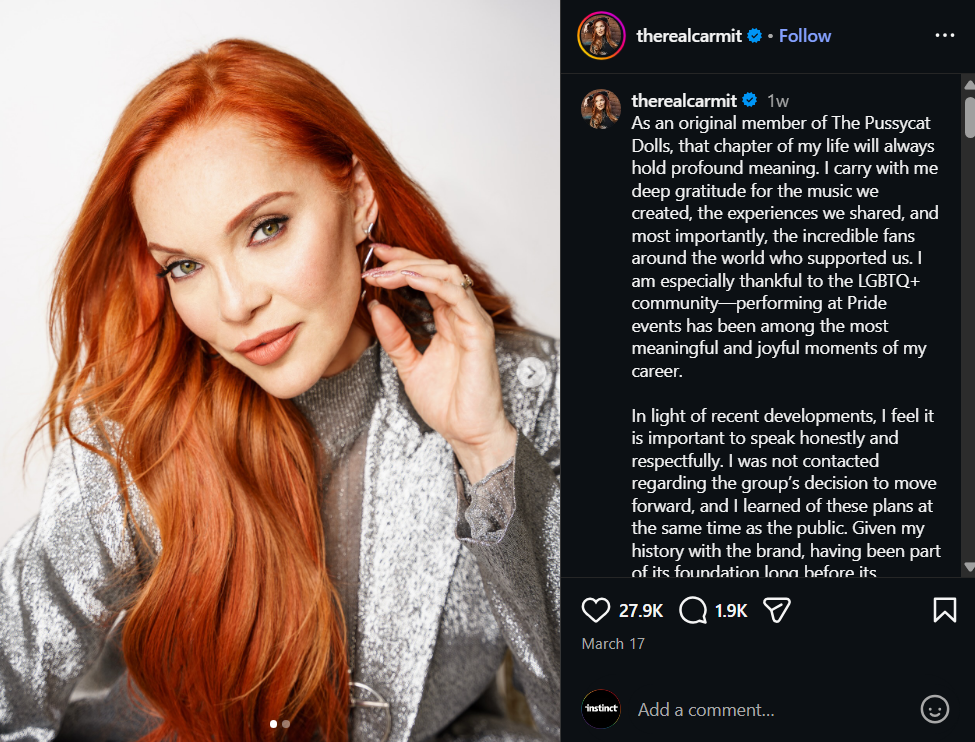This screenshot has width=975, height=742.
Task: View the 27.9K likes list
Action: click(641, 610)
